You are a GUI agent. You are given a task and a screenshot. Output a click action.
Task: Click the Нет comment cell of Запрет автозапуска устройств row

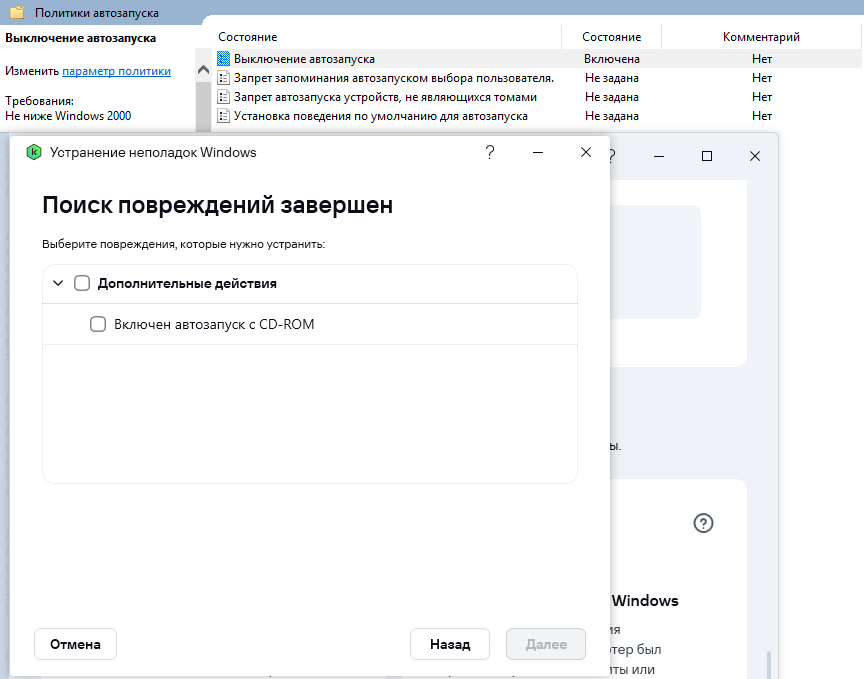click(762, 97)
